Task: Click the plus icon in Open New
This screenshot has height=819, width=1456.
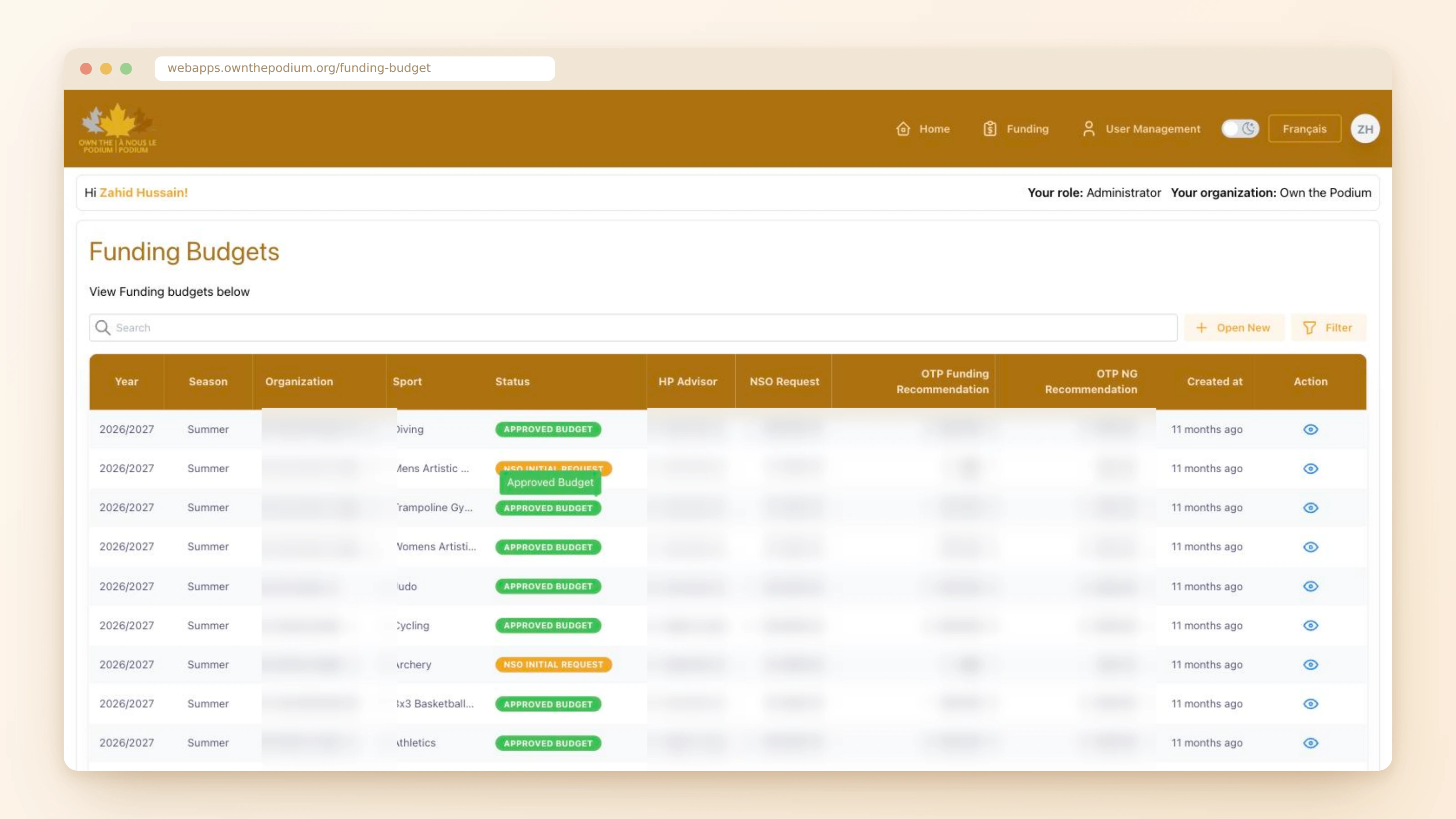Action: (x=1201, y=328)
